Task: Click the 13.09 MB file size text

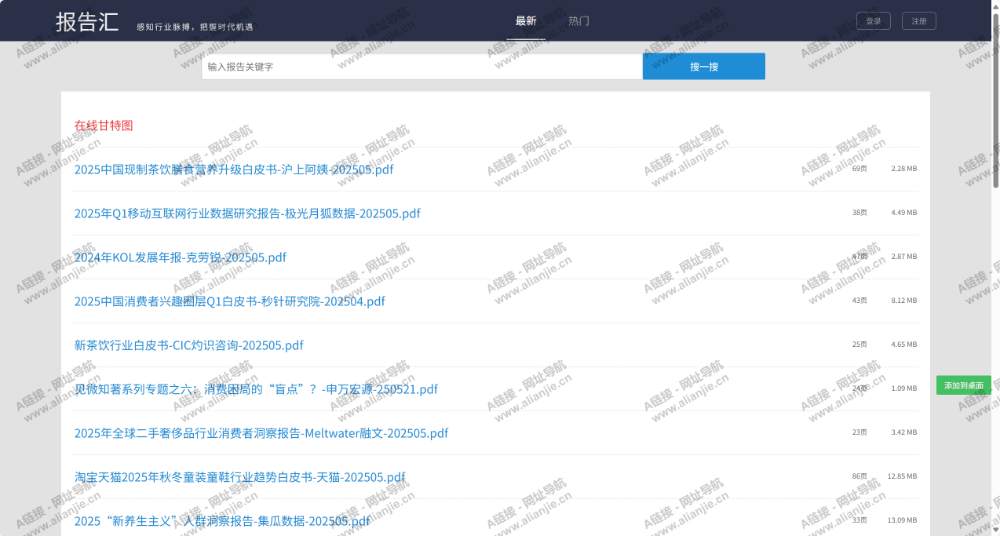Action: 902,521
